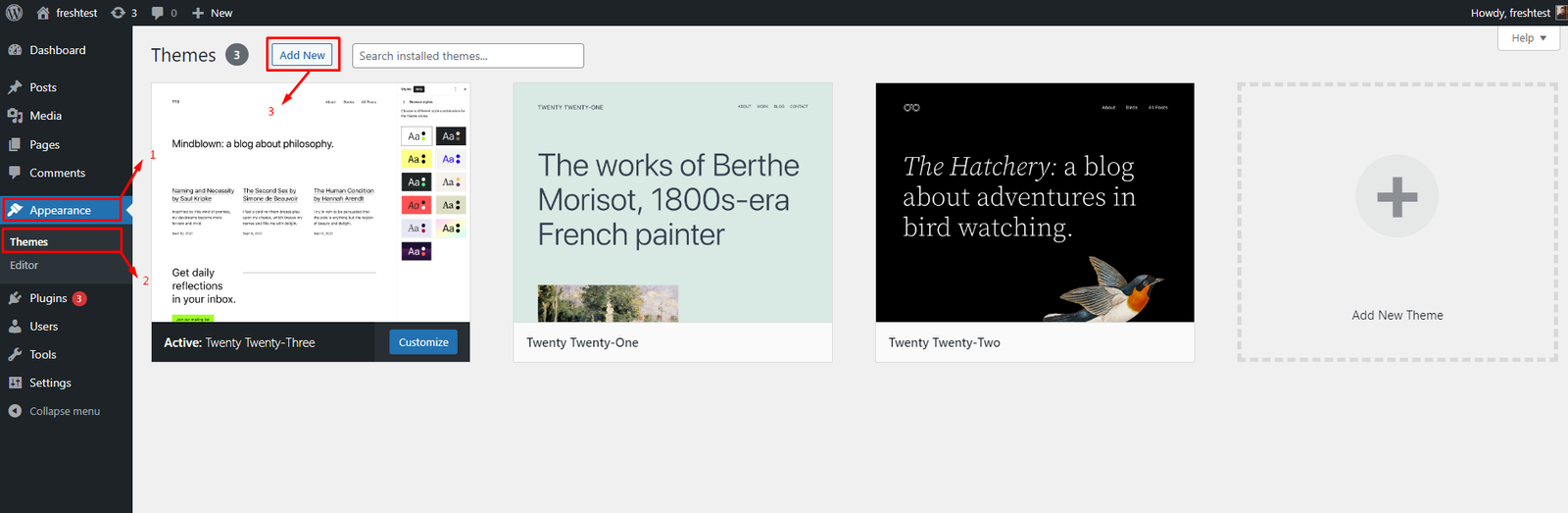This screenshot has height=513, width=1568.
Task: Open the Twenty Twenty-Three theme preview thumbnail
Action: coord(311,202)
